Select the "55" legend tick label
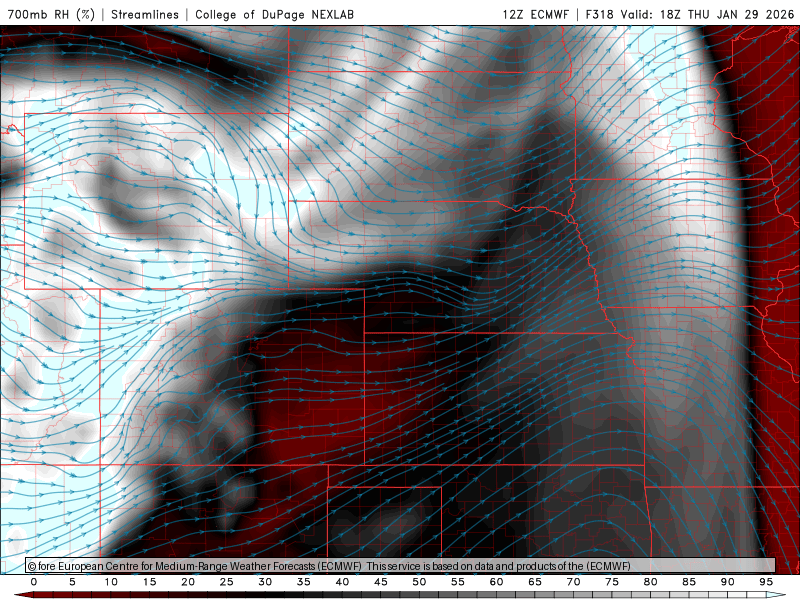The width and height of the screenshot is (800, 600). click(x=458, y=582)
